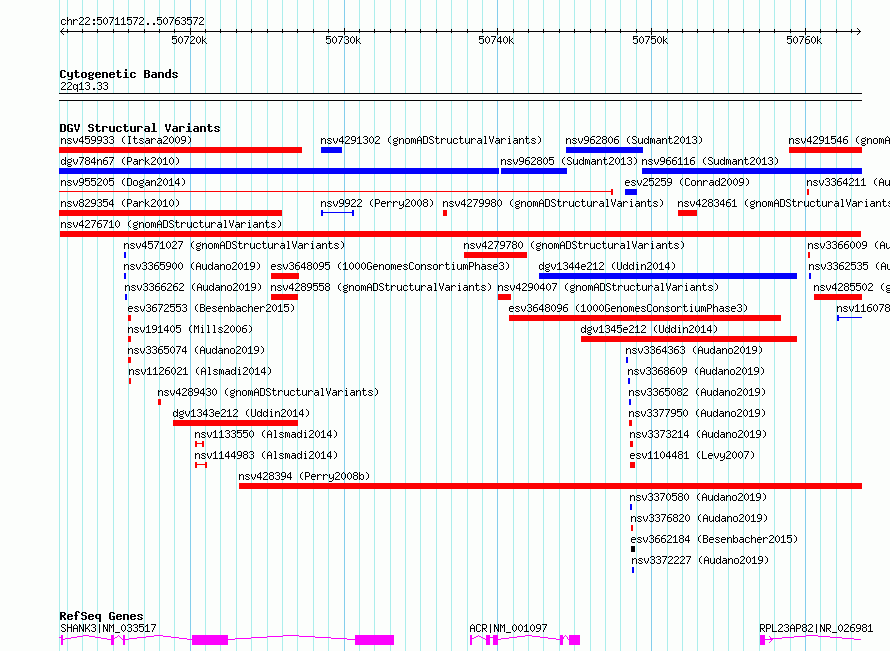890x651 pixels.
Task: Open the nsv962806 (Sudmant2013) variant
Action: click(634, 140)
